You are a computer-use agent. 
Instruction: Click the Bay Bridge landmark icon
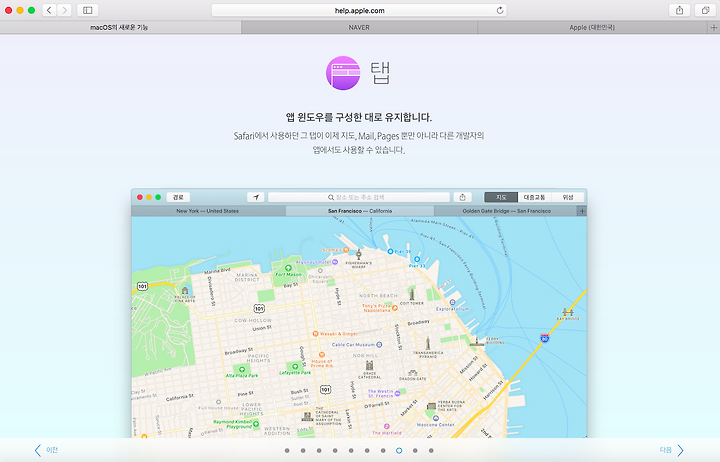(x=568, y=312)
